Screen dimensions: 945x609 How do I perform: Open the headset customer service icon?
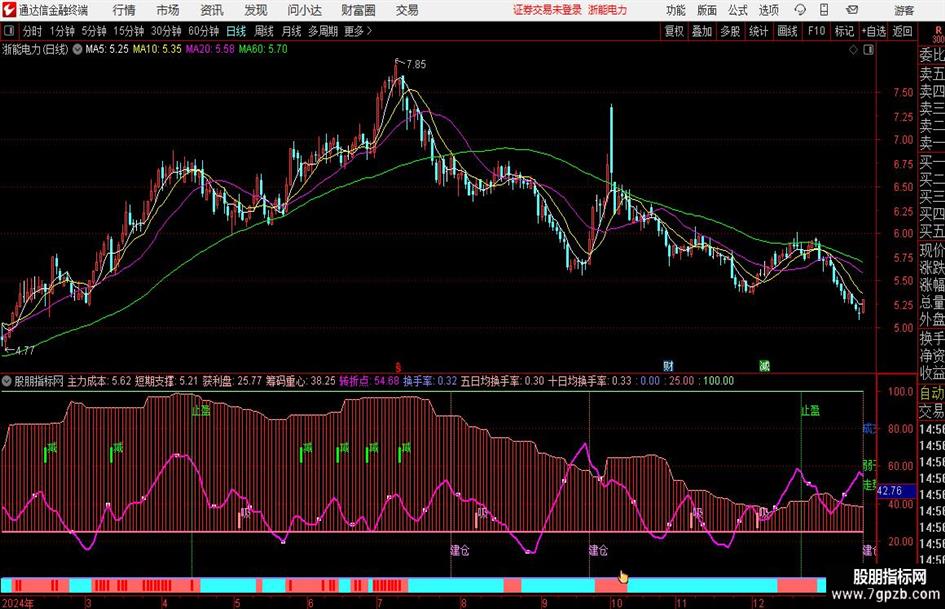coord(800,10)
